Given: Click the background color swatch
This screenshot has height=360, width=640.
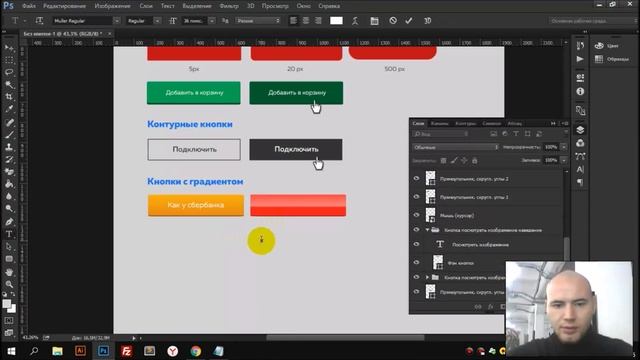Looking at the screenshot, I should [x=12, y=309].
